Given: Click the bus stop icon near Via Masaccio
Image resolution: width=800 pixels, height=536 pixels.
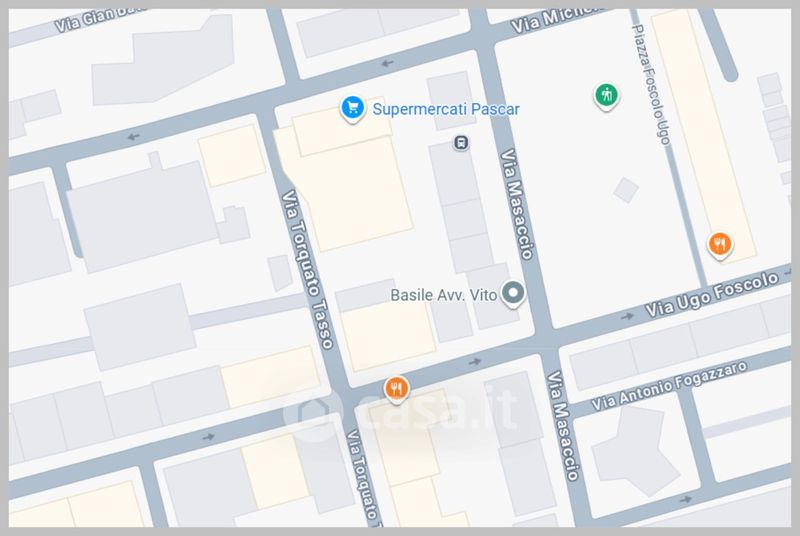Looking at the screenshot, I should click(x=461, y=143).
